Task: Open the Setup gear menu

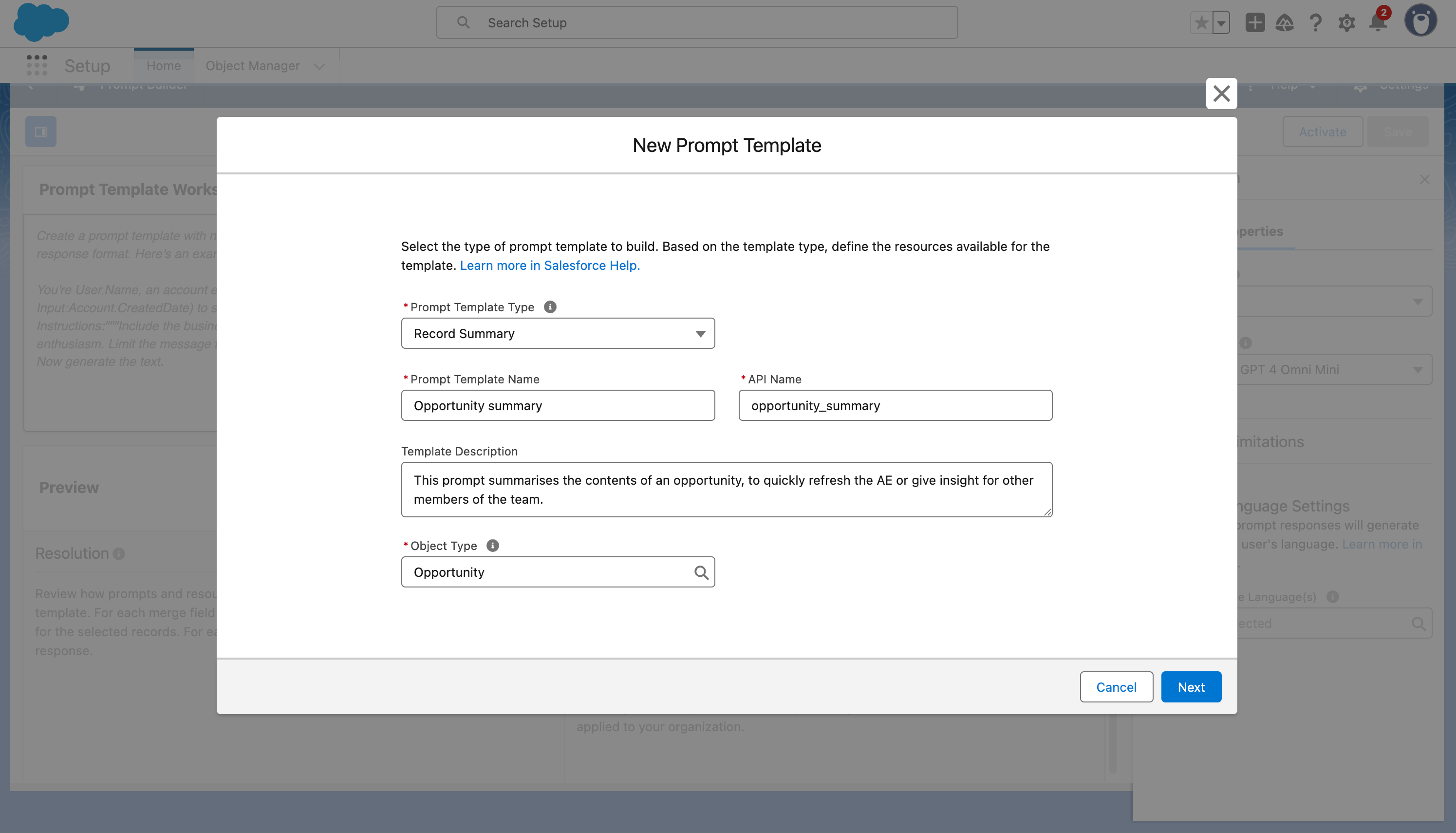Action: pyautogui.click(x=1346, y=23)
